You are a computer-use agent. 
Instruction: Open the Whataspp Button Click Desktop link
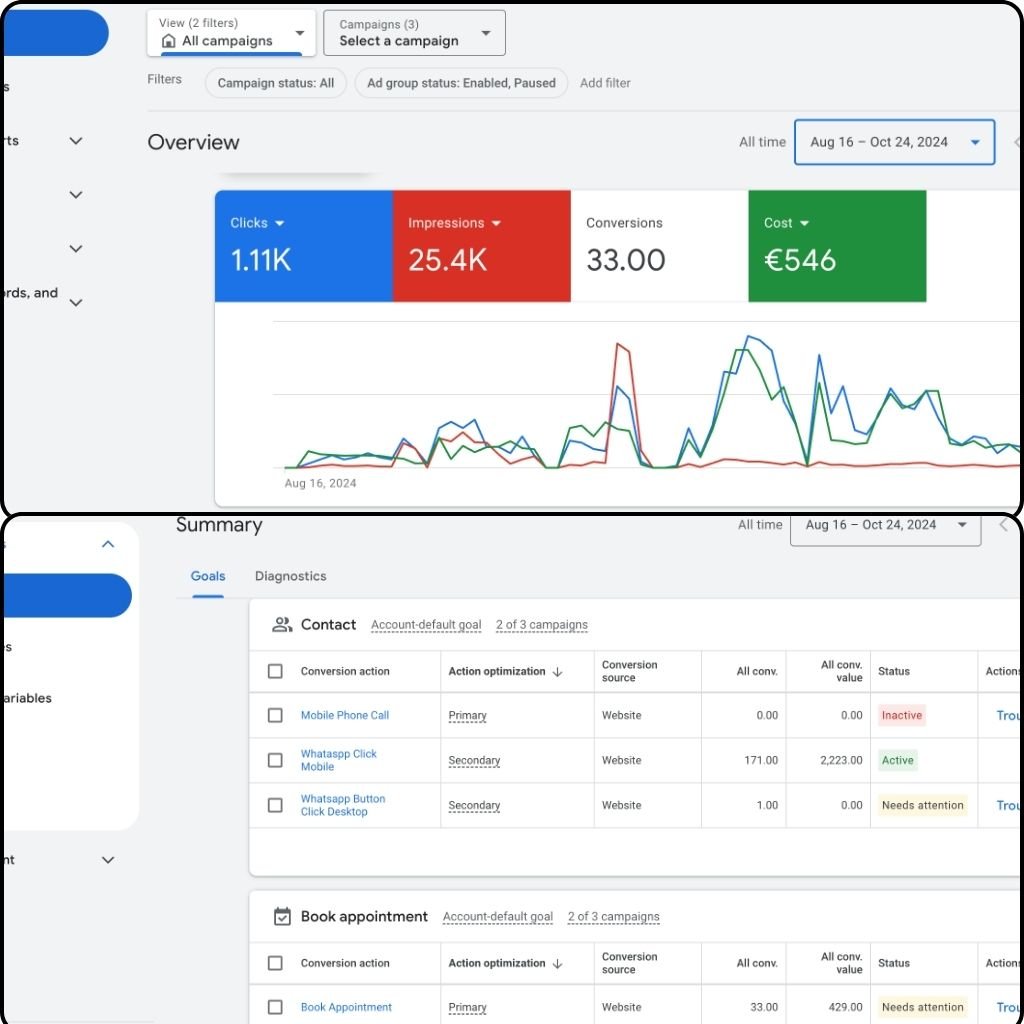(x=342, y=805)
